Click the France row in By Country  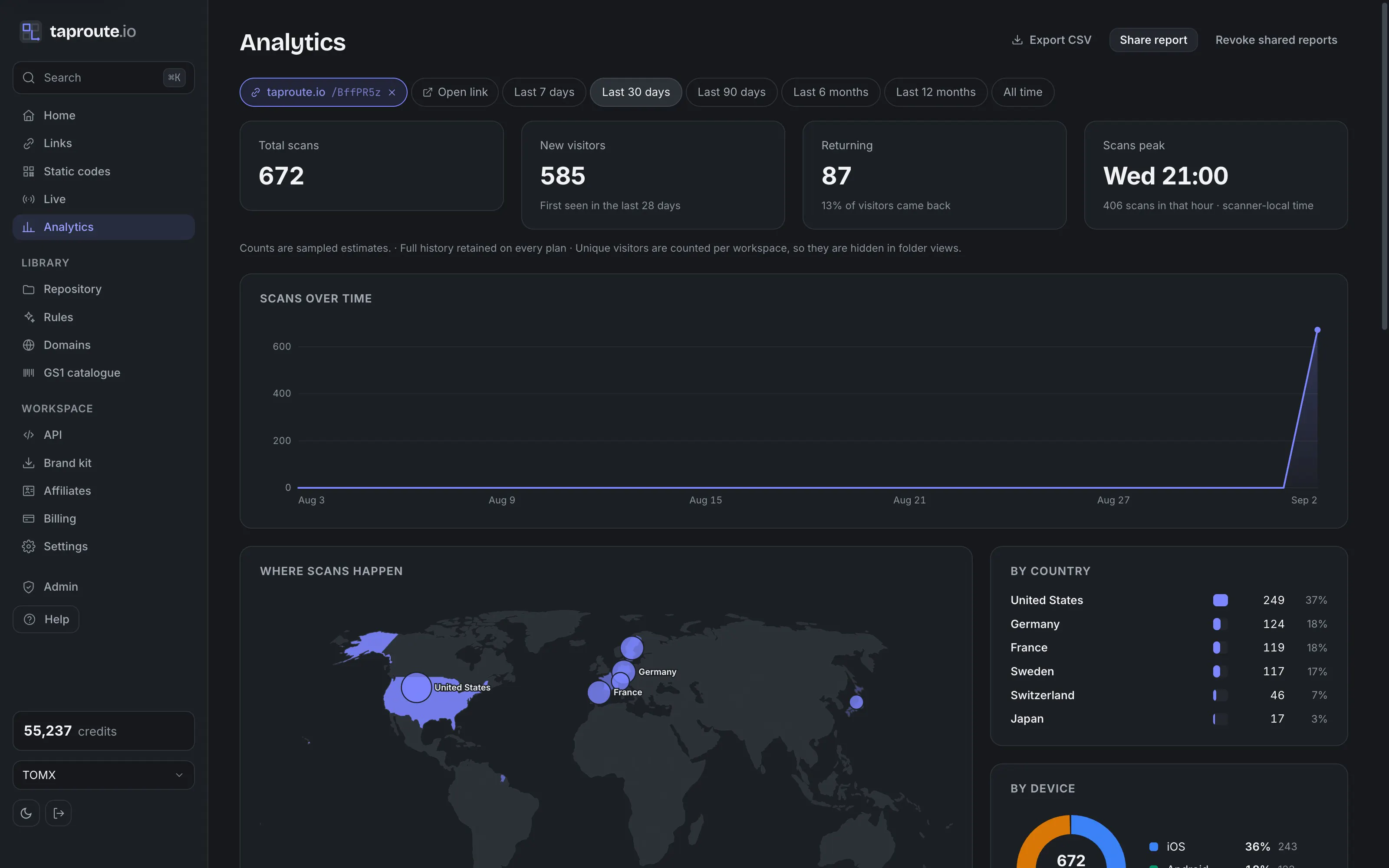1168,648
